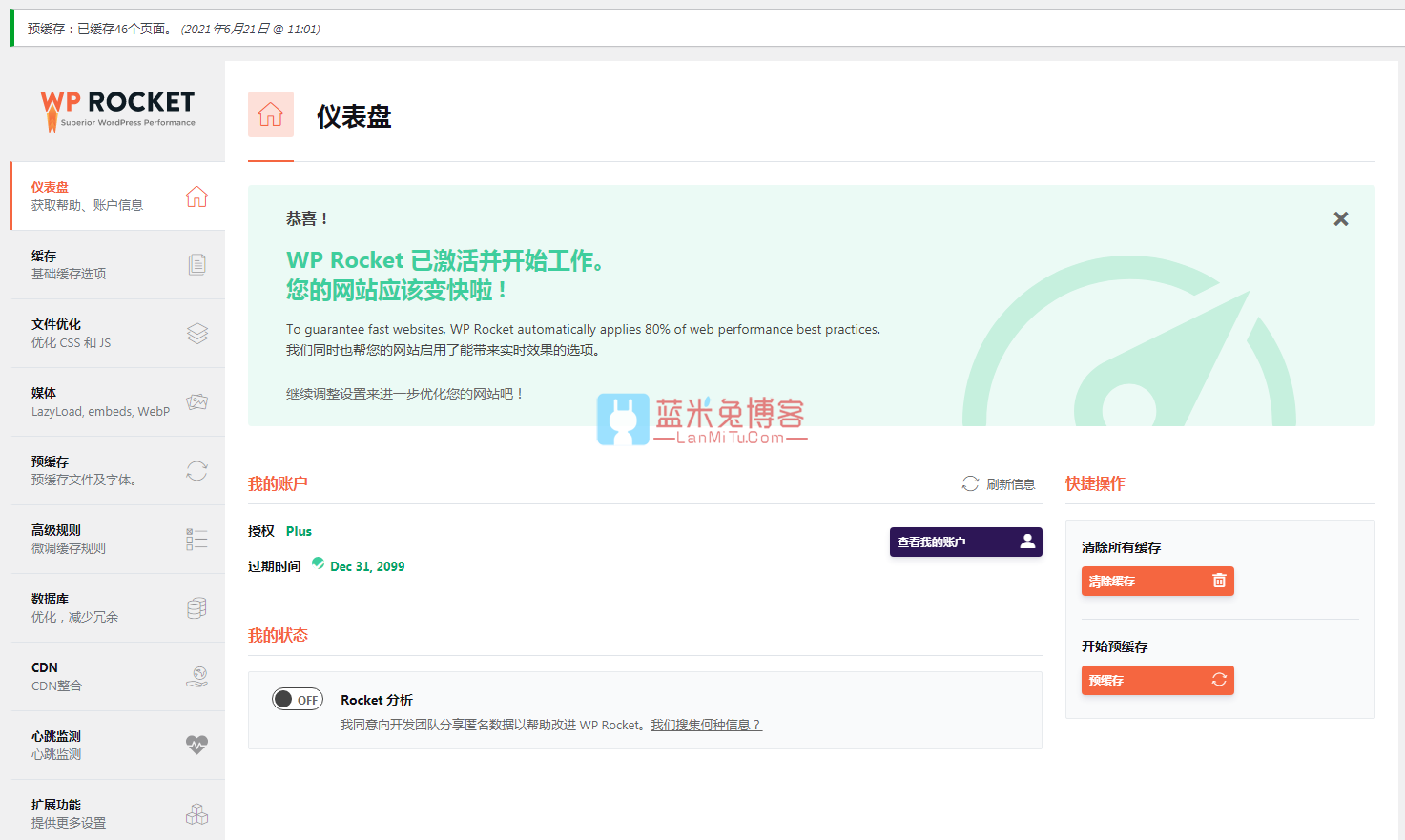Click the refresh icon next to 刷新信息
The height and width of the screenshot is (840, 1405).
coord(970,484)
